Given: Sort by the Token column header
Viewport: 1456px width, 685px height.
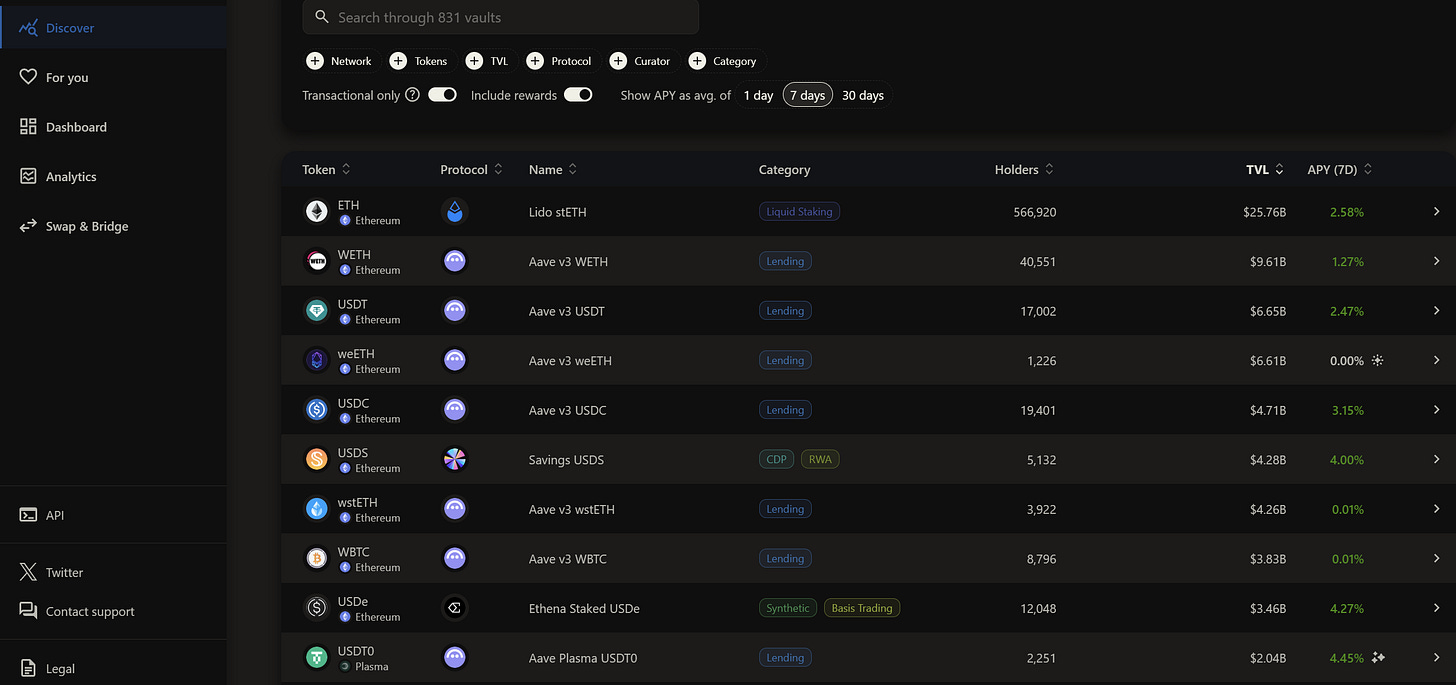Looking at the screenshot, I should [326, 170].
